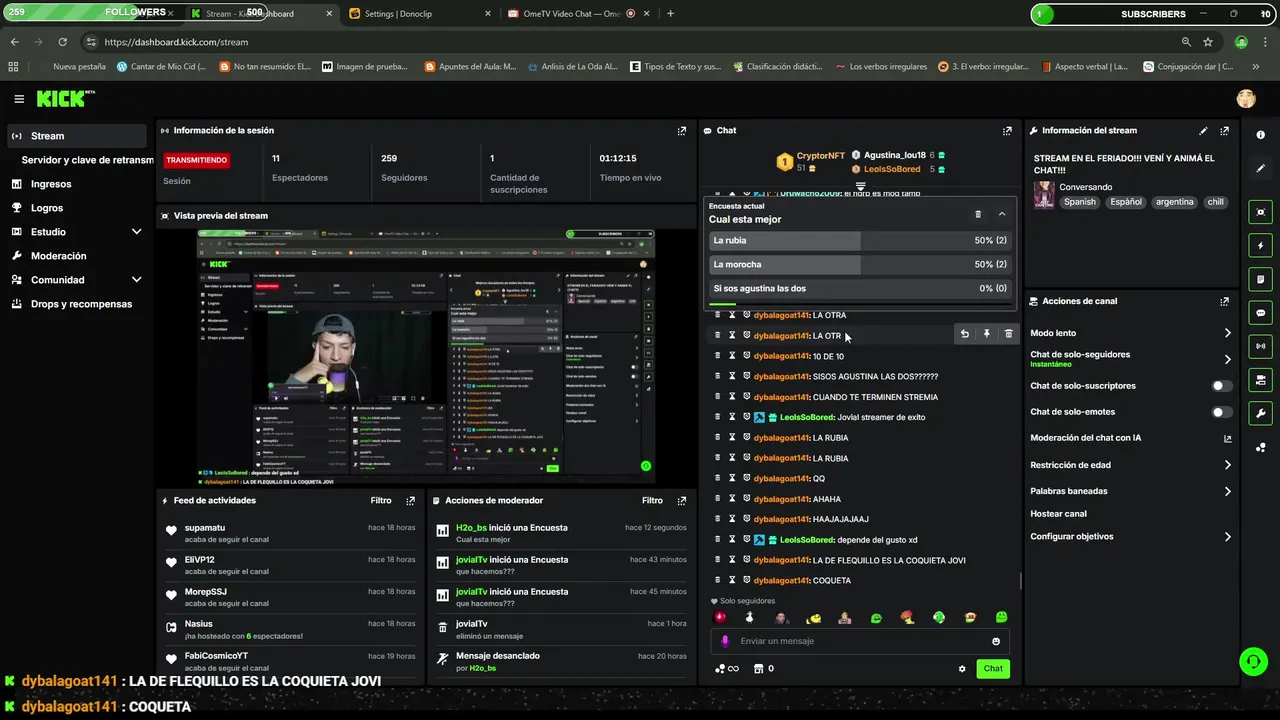Delete the hovered LA OTR message

coord(1008,334)
